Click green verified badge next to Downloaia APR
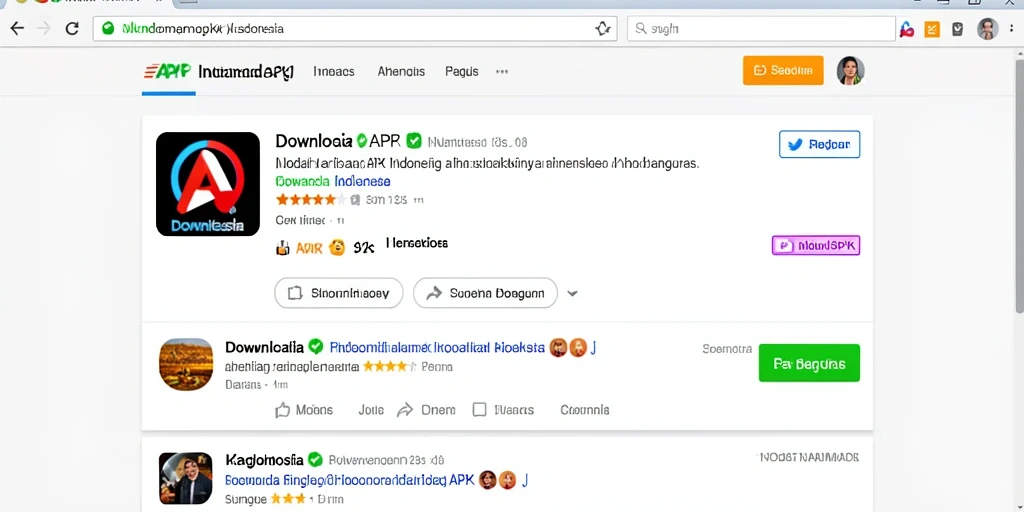 (413, 141)
